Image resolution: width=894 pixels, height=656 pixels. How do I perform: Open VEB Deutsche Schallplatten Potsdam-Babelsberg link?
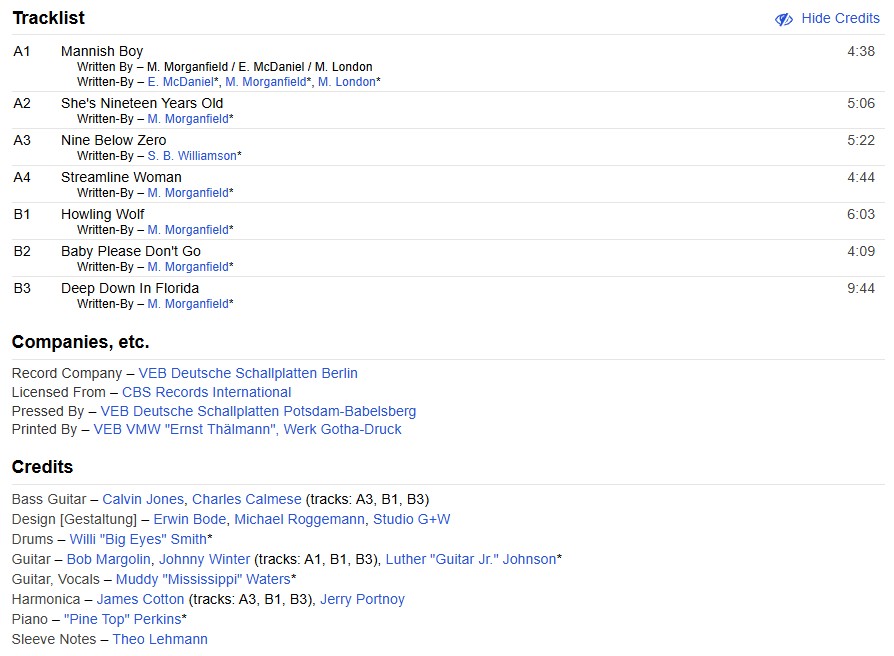[258, 411]
